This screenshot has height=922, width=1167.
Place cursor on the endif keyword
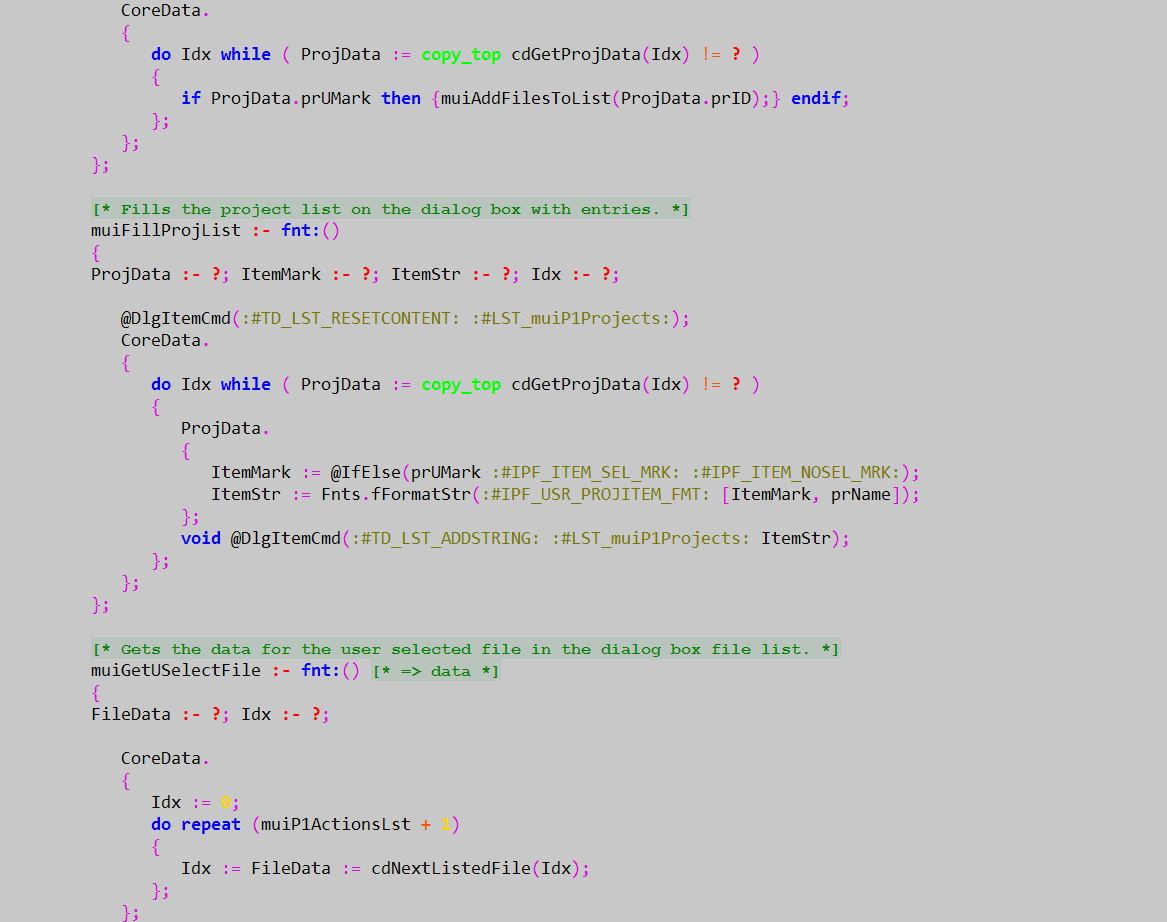(x=815, y=98)
